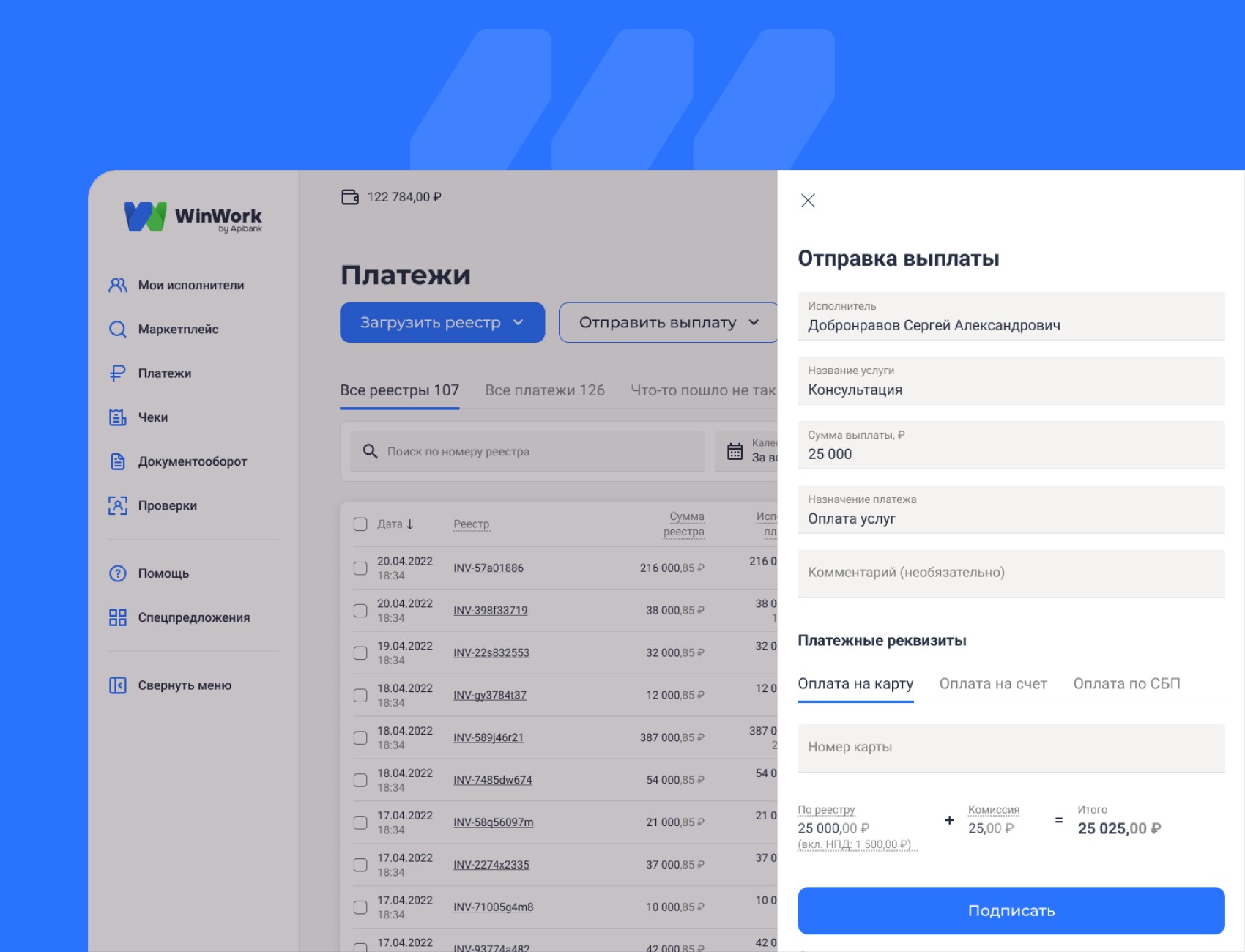The height and width of the screenshot is (952, 1245).
Task: Click the ruble Платежи sidebar icon
Action: pyautogui.click(x=118, y=373)
